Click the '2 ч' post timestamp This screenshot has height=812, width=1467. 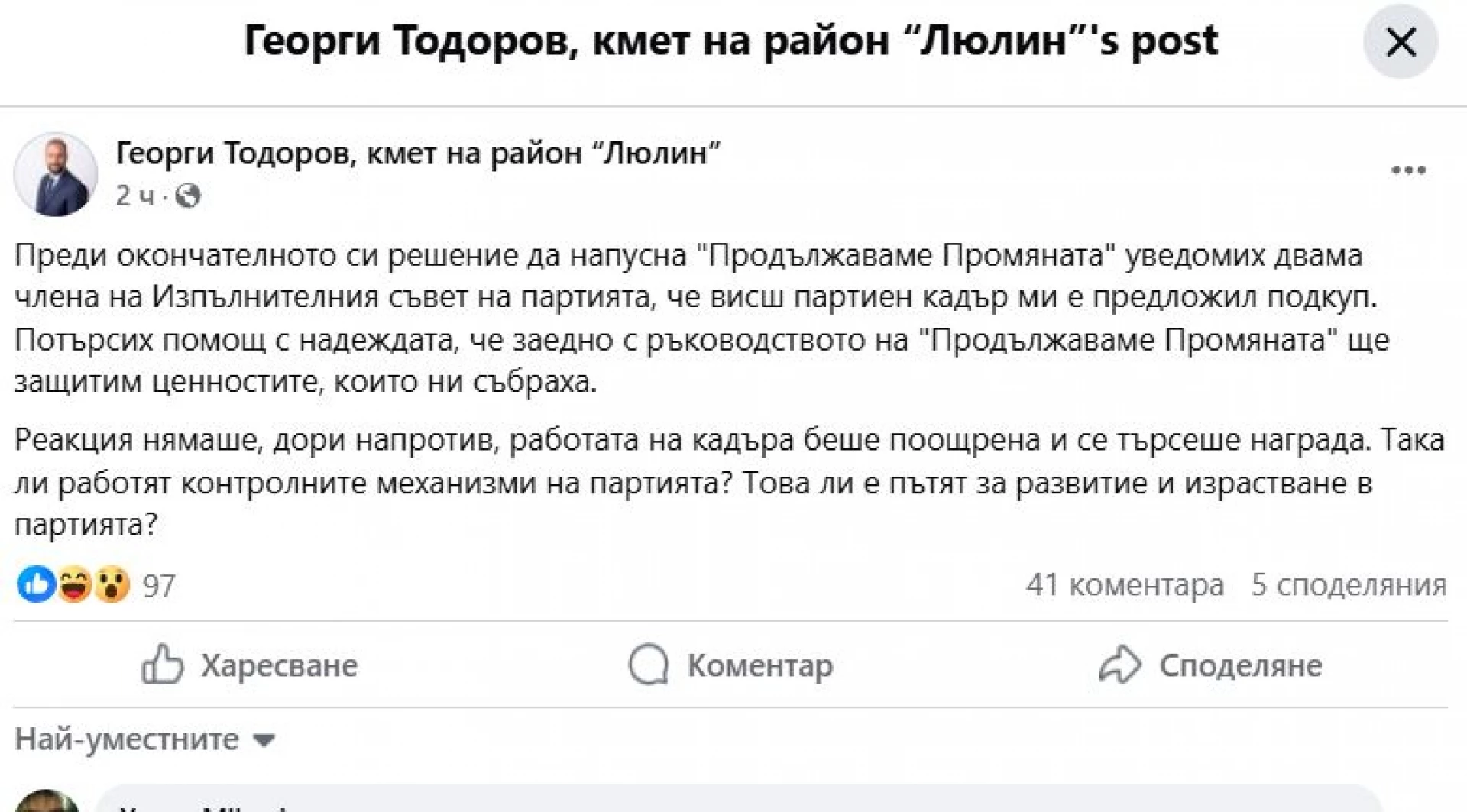[x=135, y=197]
